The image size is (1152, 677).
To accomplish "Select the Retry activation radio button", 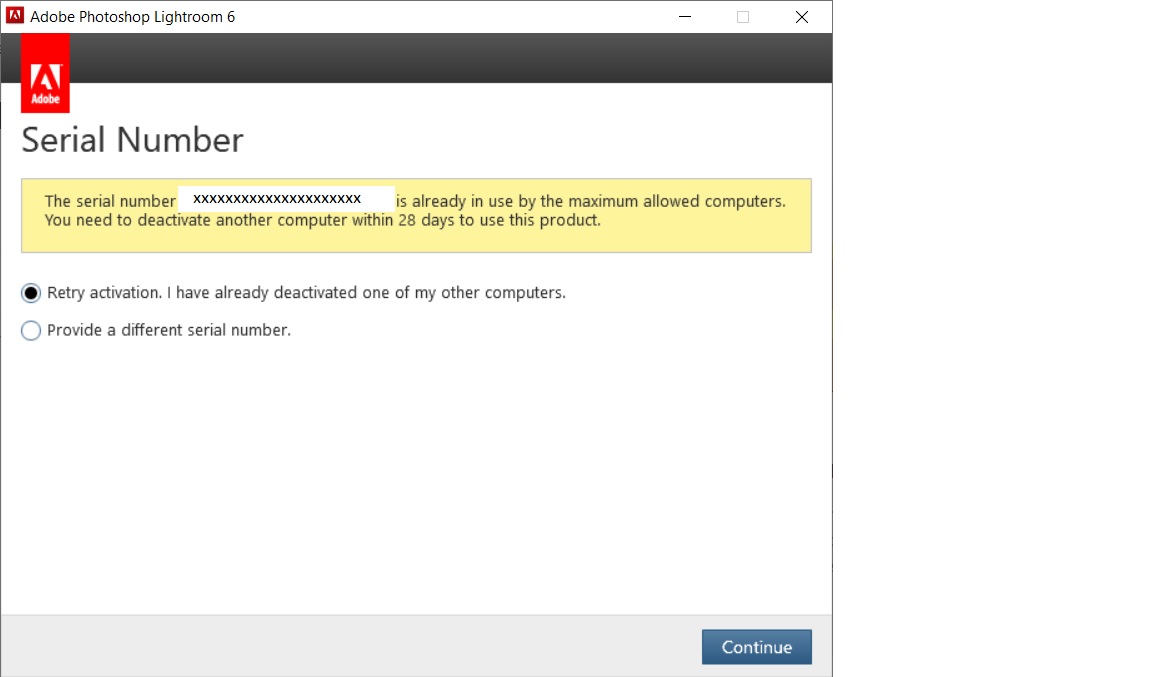I will [31, 293].
